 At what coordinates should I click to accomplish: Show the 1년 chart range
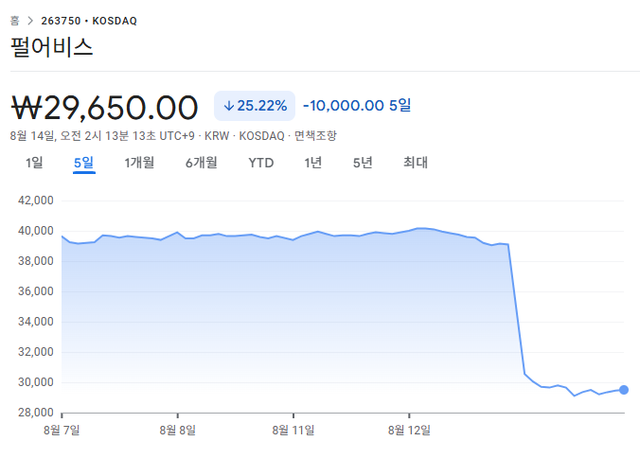313,163
